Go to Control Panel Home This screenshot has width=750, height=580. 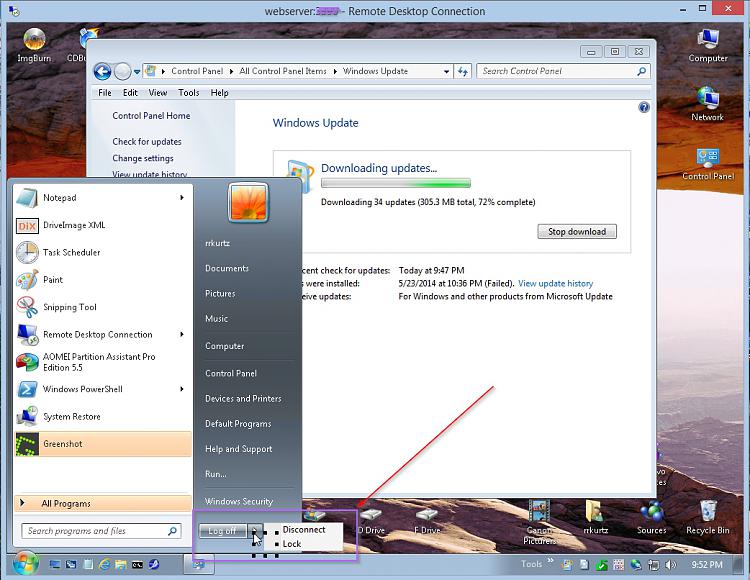point(151,116)
